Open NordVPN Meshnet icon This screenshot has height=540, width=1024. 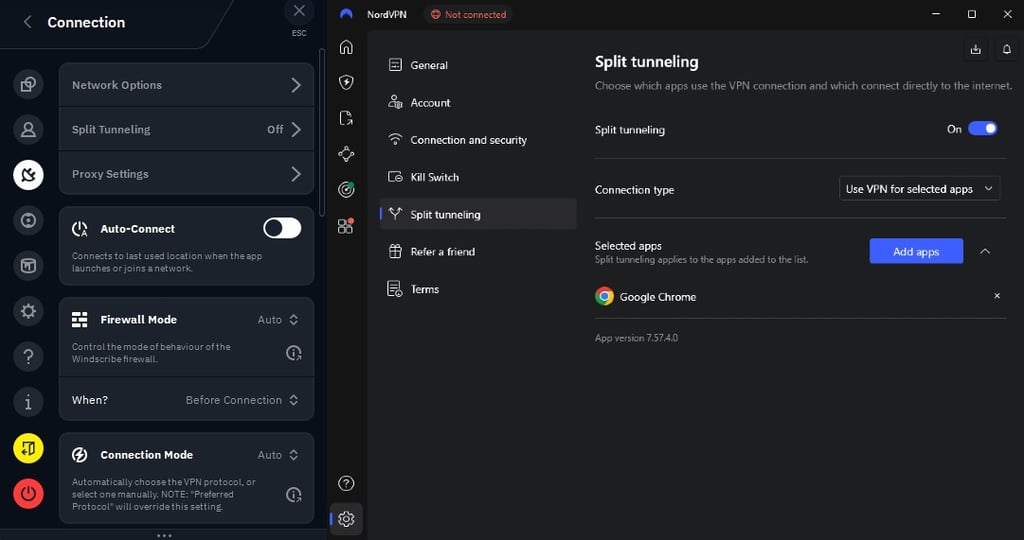click(346, 153)
